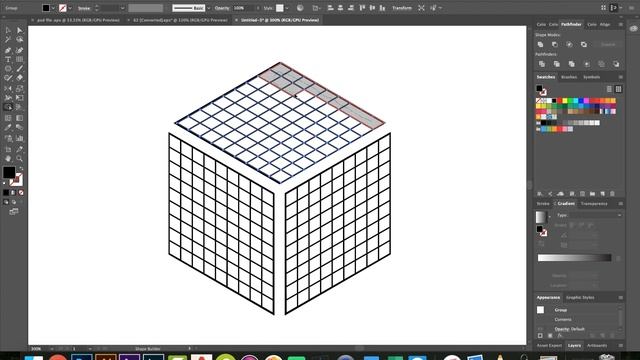Open the Artboards panel tab

597,346
